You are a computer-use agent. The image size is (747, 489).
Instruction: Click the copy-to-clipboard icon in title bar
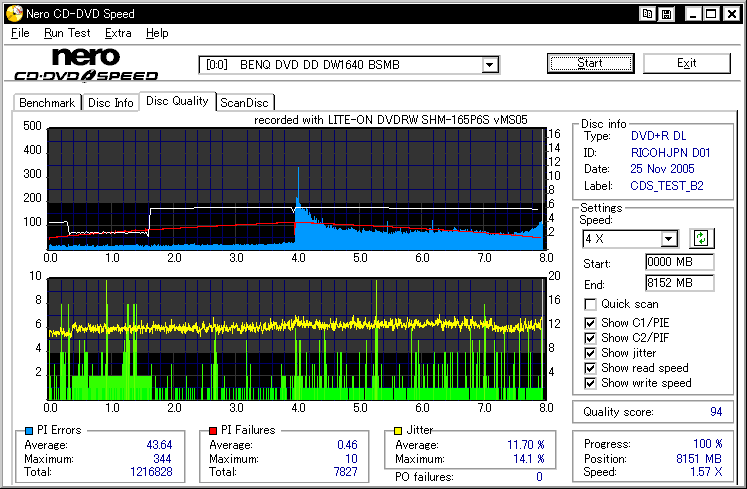click(648, 14)
